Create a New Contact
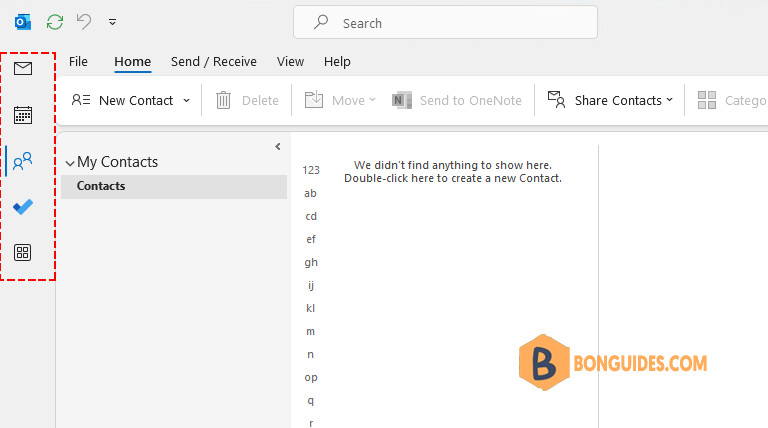Image resolution: width=768 pixels, height=428 pixels. [x=122, y=100]
